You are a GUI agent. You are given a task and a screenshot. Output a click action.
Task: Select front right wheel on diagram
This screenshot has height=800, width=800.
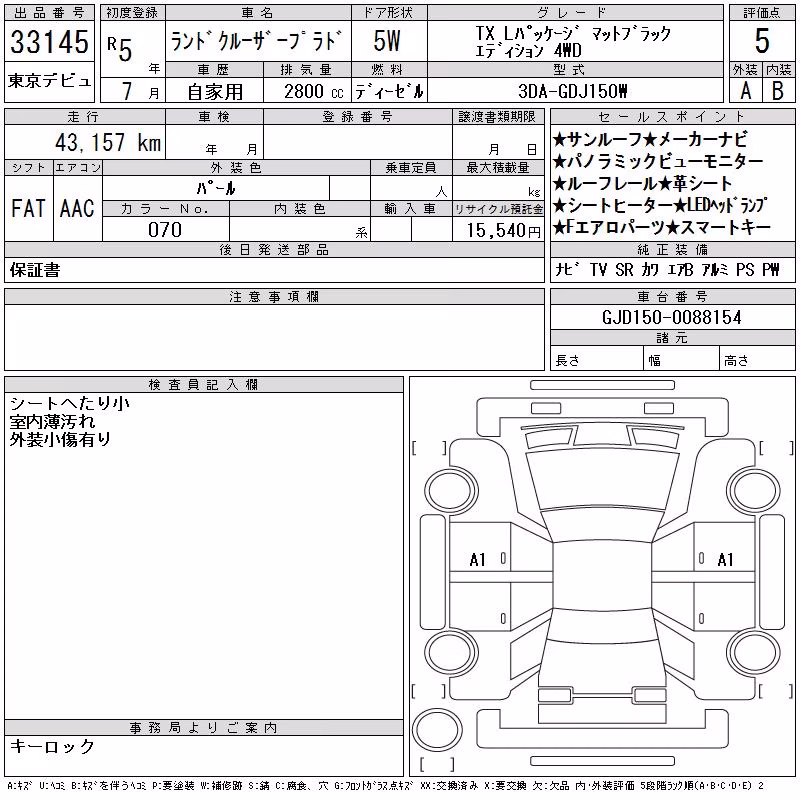[x=755, y=491]
